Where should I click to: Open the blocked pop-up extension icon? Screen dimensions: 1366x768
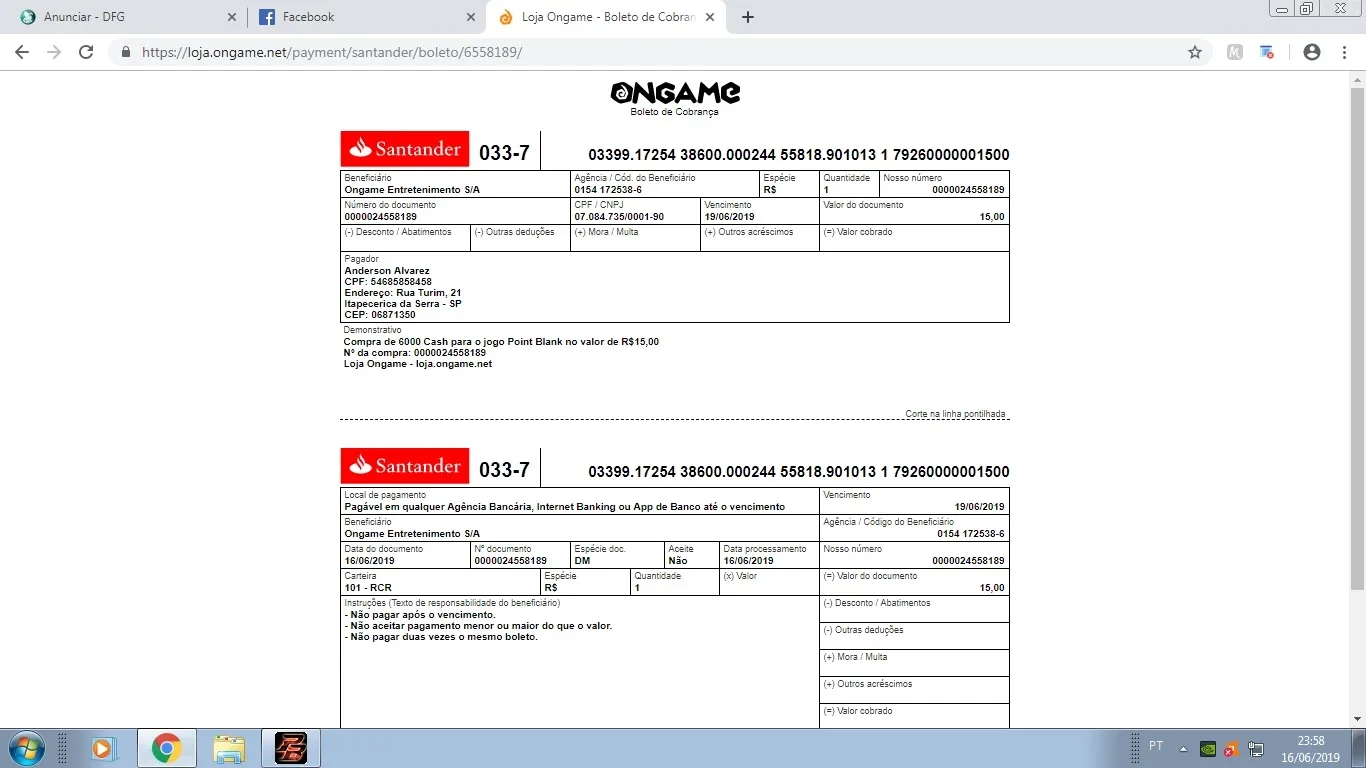pyautogui.click(x=1267, y=52)
